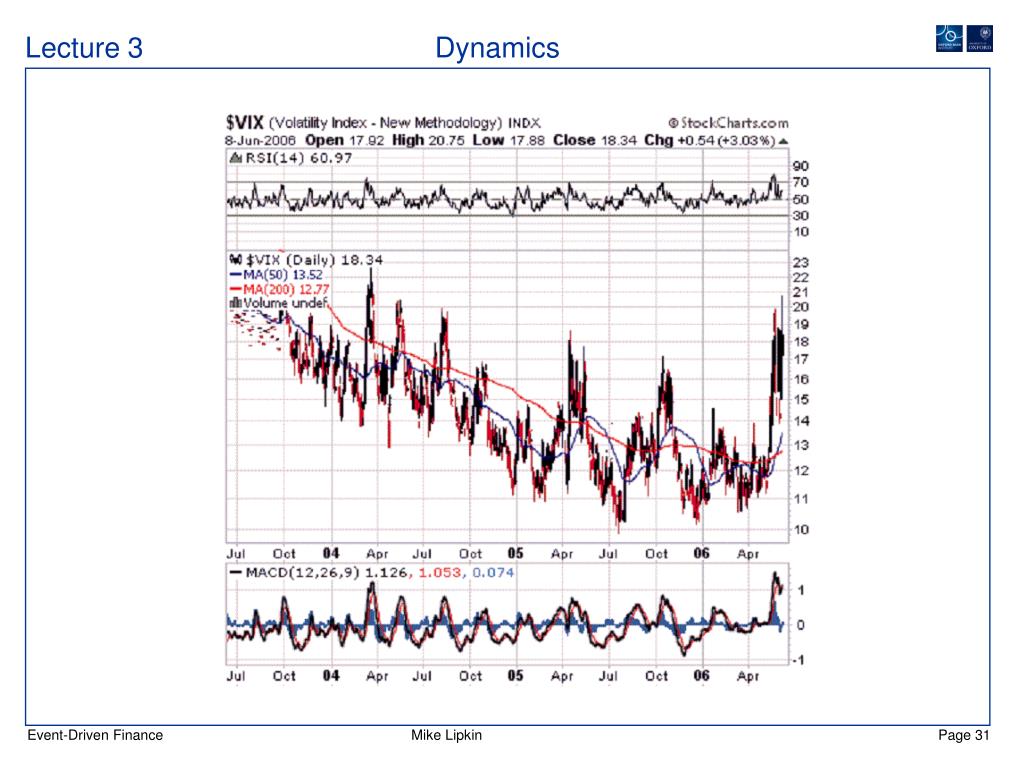The image size is (1024, 768).
Task: Click the '06' year label under MACD panel
Action: (x=701, y=675)
